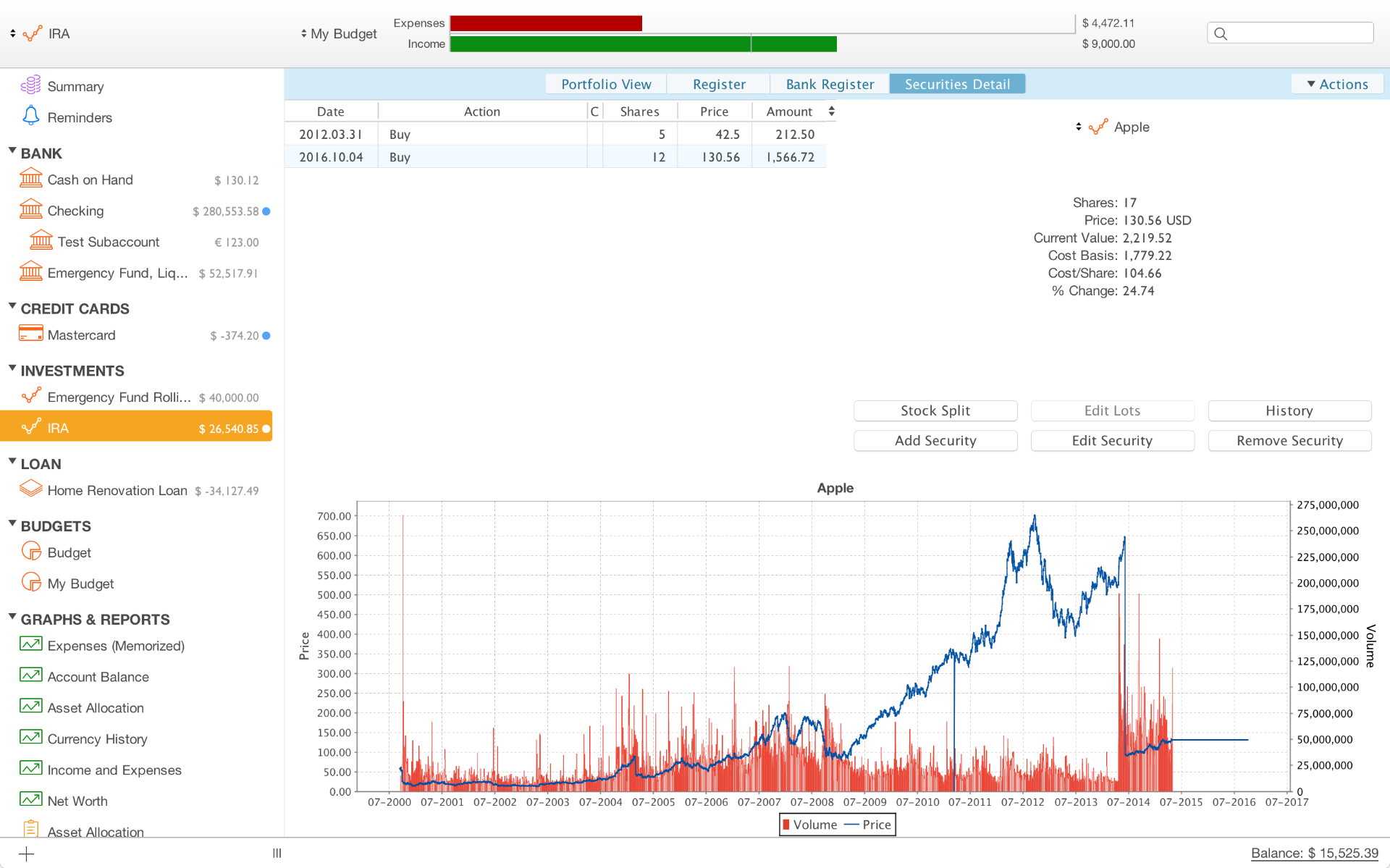
Task: Toggle the column sort options stepper
Action: (831, 111)
